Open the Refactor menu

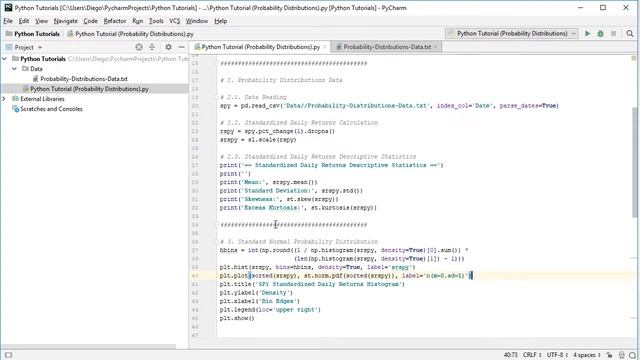[115, 21]
